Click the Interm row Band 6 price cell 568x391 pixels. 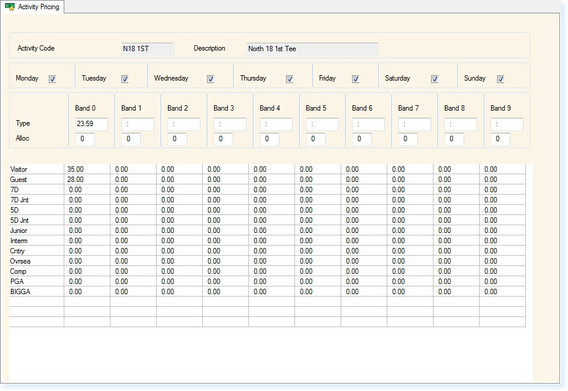(364, 241)
